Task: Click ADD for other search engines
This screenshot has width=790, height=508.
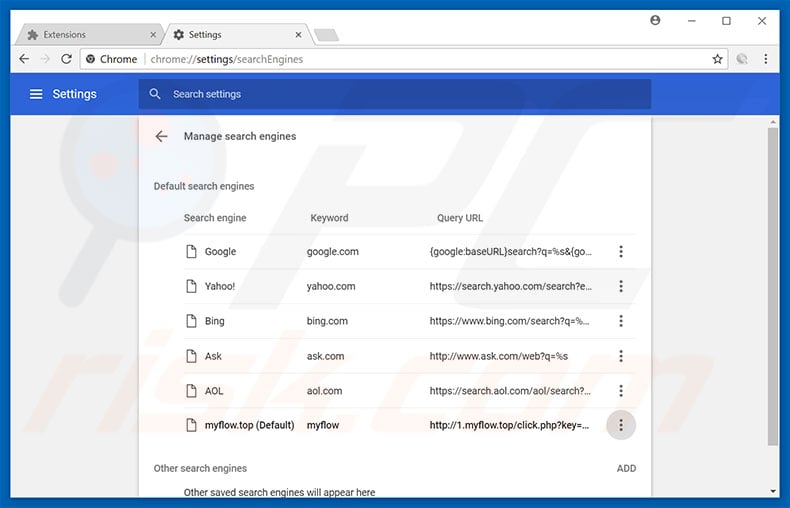Action: [x=626, y=469]
